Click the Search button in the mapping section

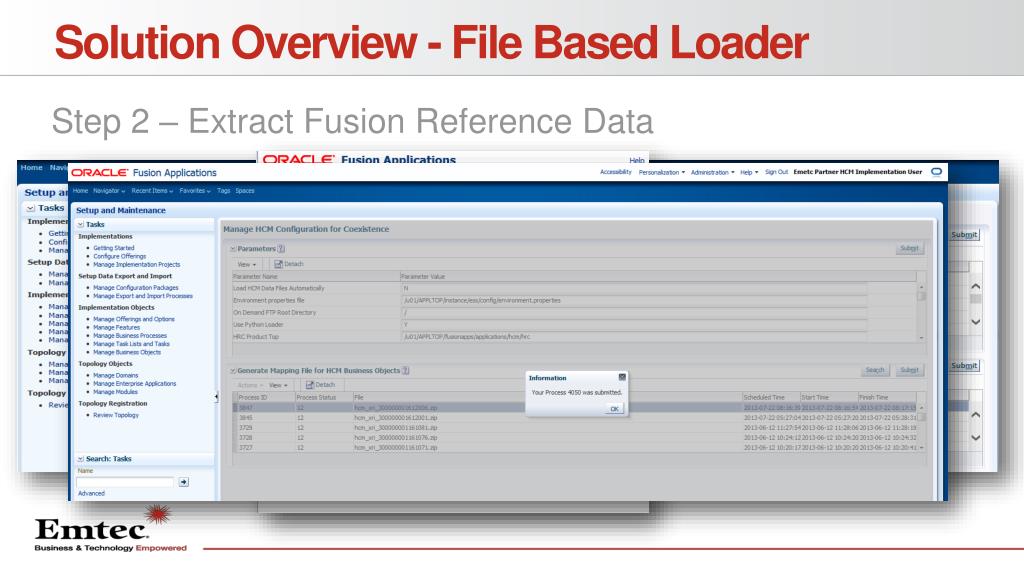[x=874, y=370]
